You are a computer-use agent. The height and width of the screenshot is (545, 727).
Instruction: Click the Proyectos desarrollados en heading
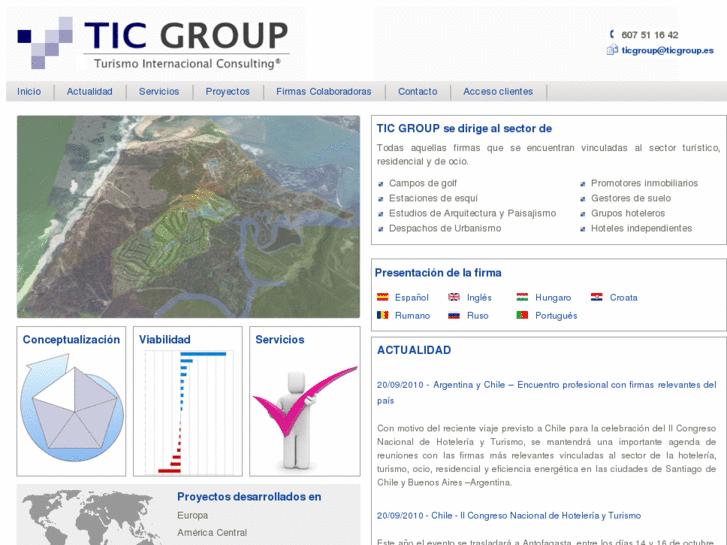pos(249,497)
